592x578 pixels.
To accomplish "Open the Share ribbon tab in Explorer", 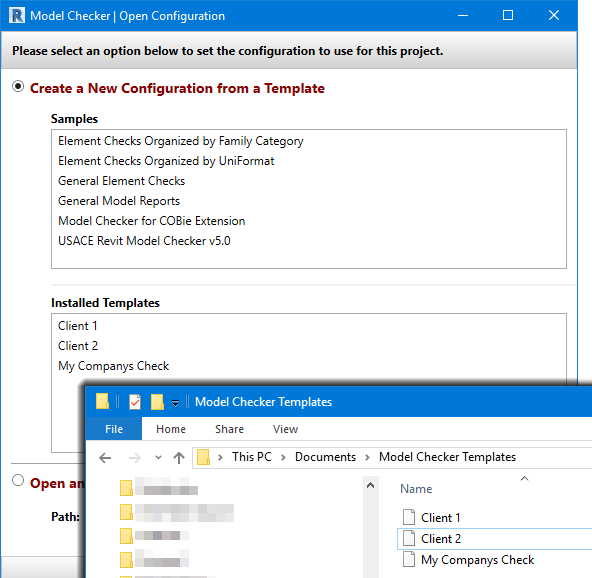I will click(x=229, y=429).
